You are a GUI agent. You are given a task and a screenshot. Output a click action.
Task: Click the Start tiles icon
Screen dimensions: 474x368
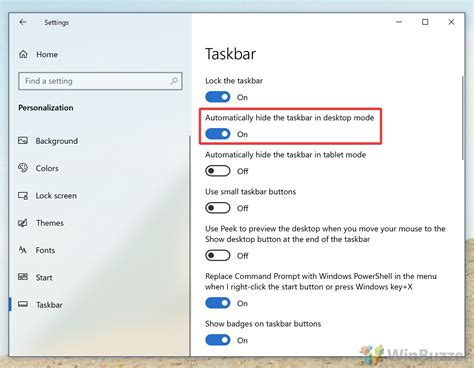click(x=23, y=277)
